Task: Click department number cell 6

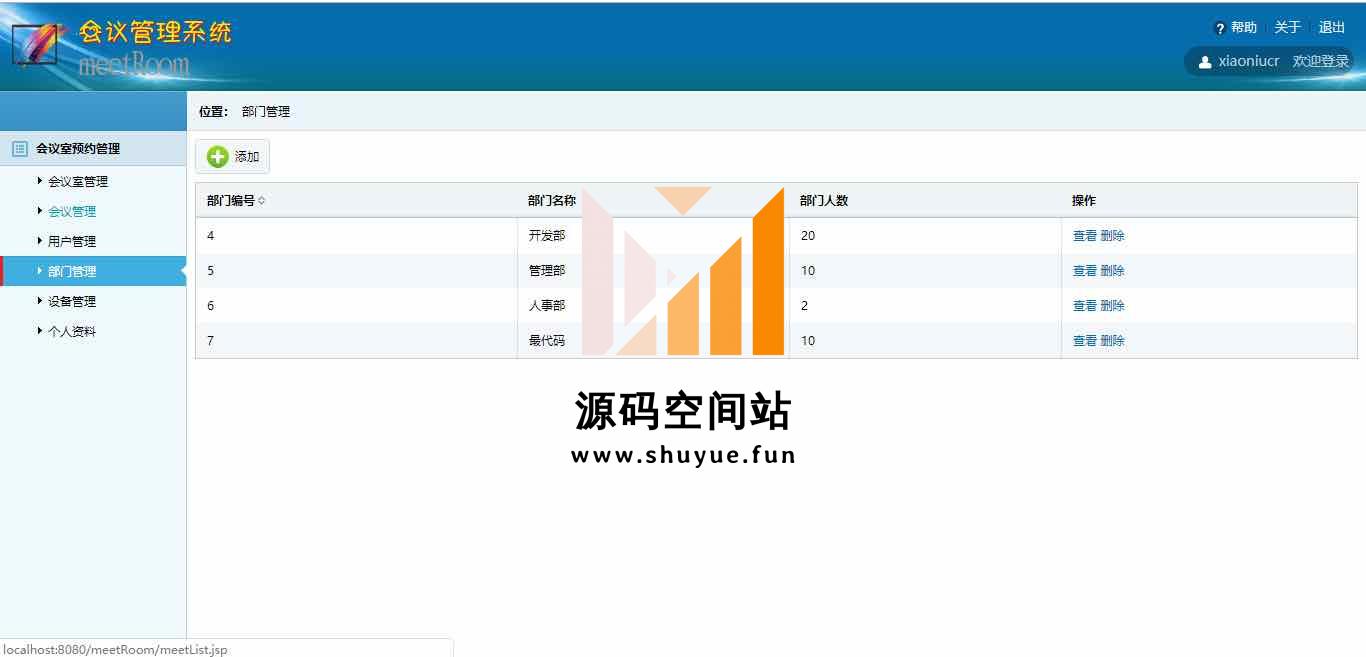Action: tap(356, 306)
